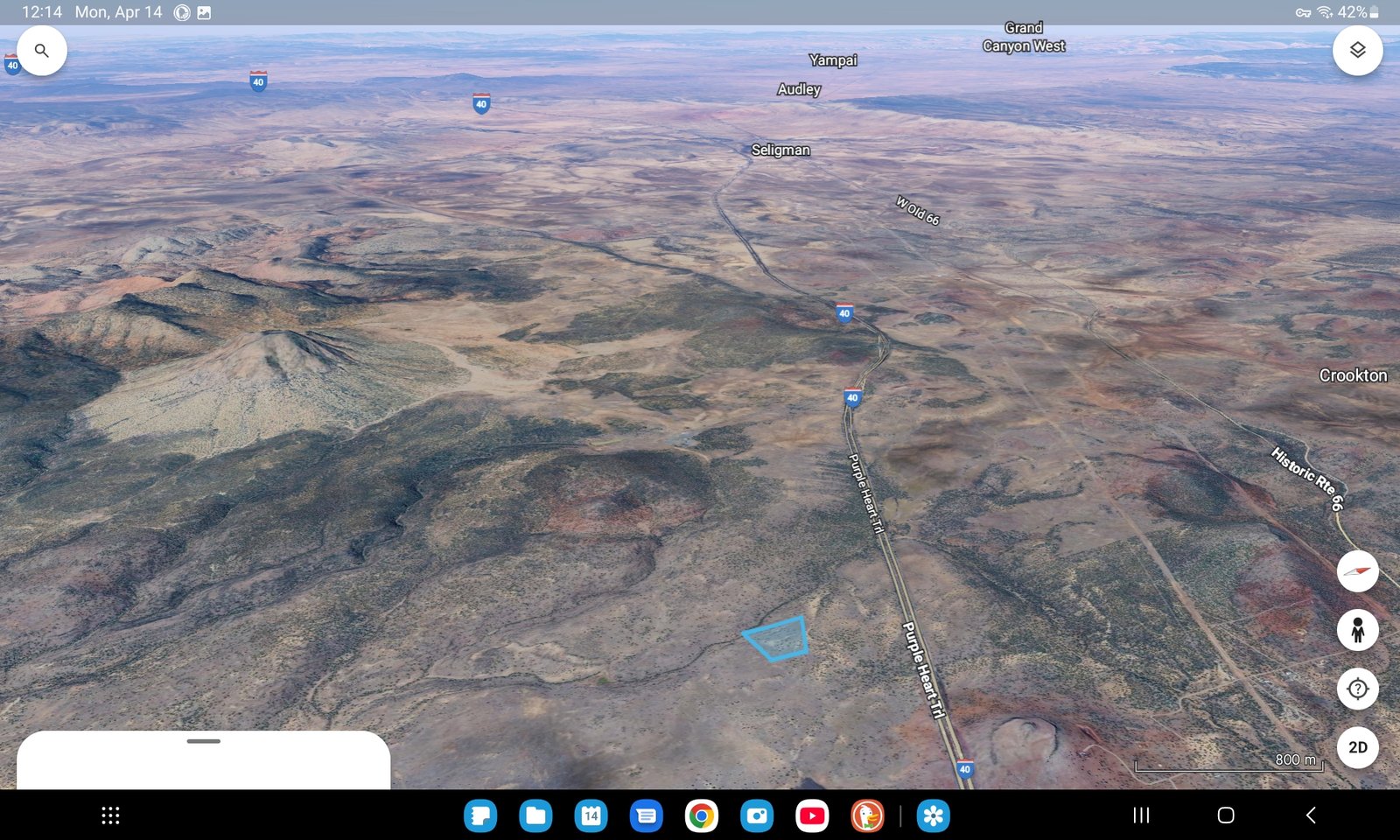Center map on my location
This screenshot has height=840, width=1400.
pos(1357,689)
